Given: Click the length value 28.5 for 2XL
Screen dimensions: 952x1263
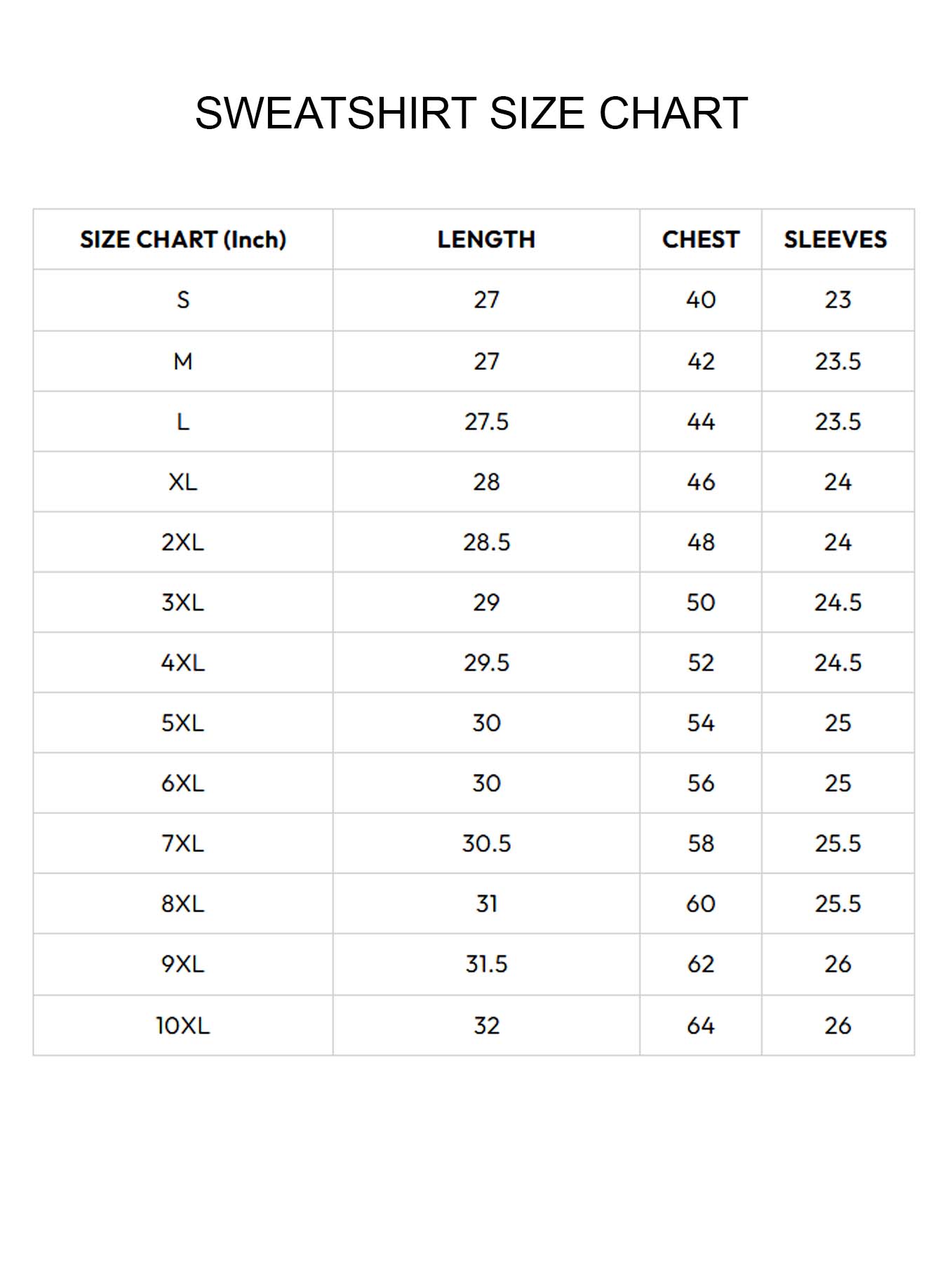Looking at the screenshot, I should 486,542.
